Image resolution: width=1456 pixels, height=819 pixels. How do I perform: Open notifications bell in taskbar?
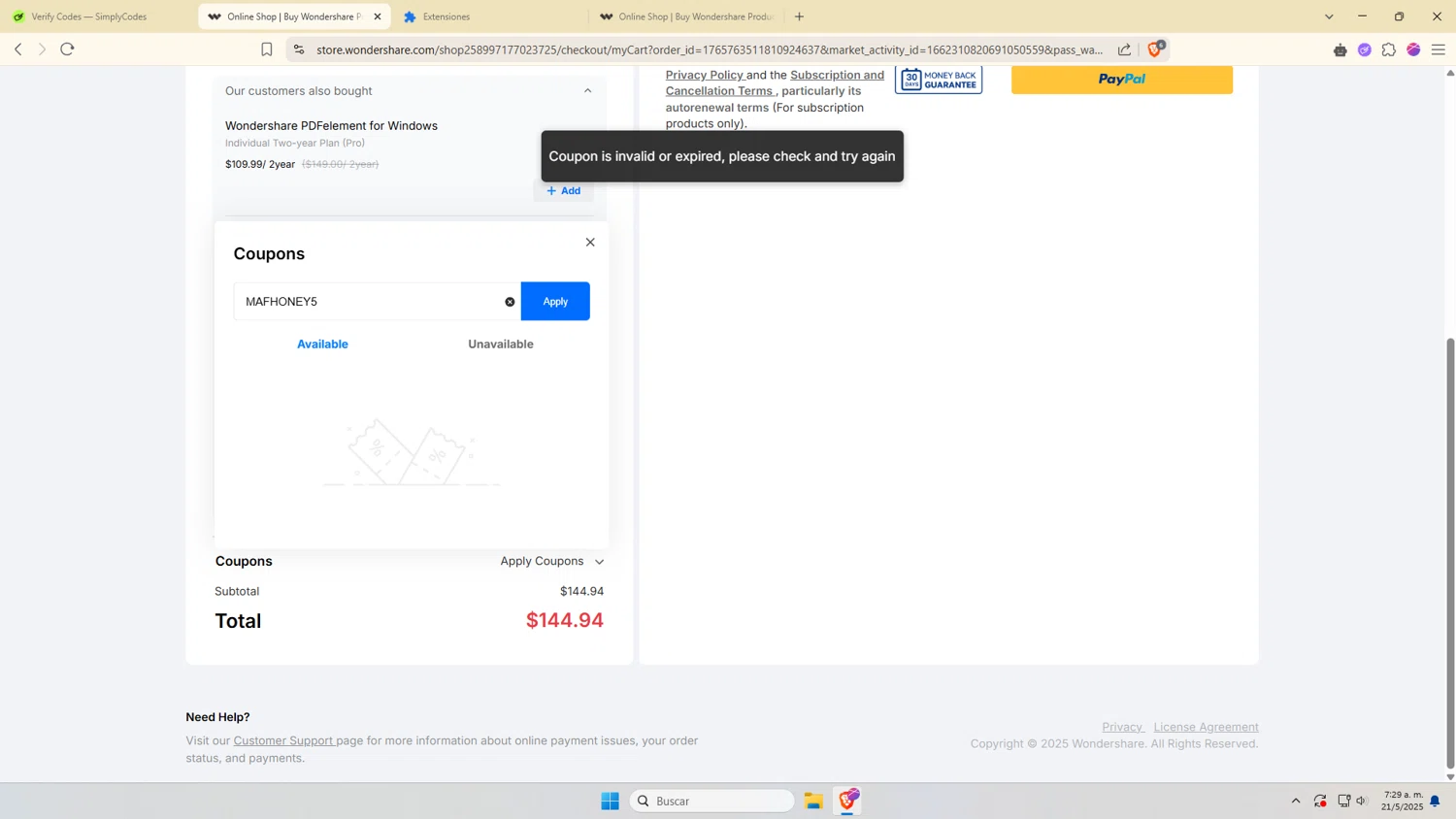[x=1436, y=801]
